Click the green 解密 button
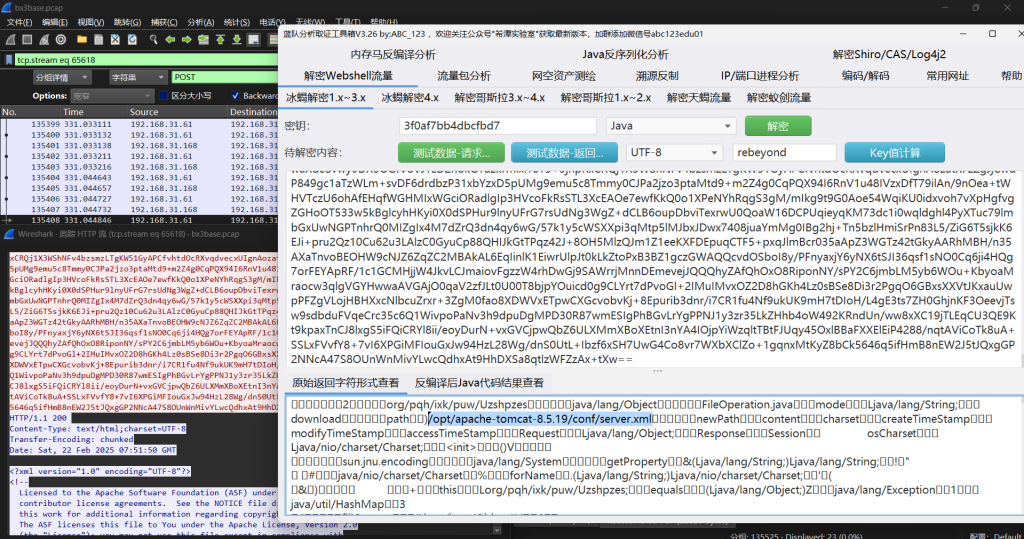The image size is (1024, 539). [x=777, y=126]
